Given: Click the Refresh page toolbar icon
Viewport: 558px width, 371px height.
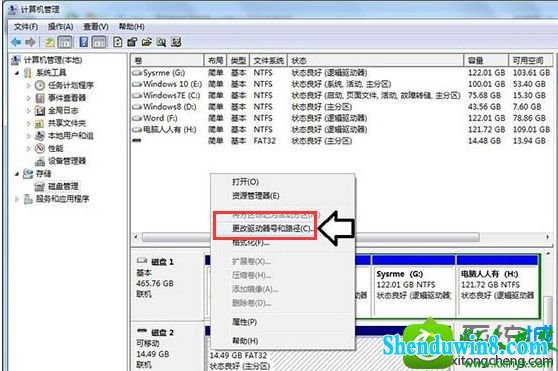Looking at the screenshot, I should (x=117, y=42).
